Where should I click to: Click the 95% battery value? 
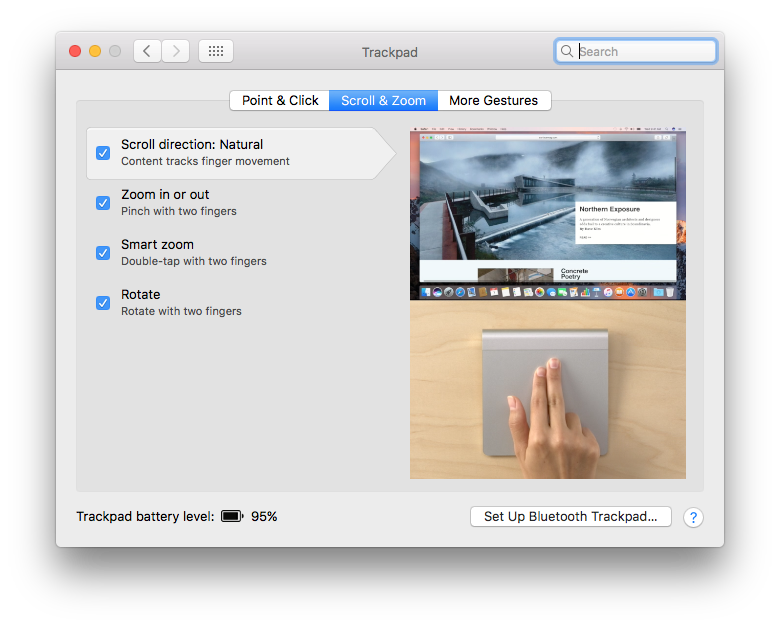point(264,517)
